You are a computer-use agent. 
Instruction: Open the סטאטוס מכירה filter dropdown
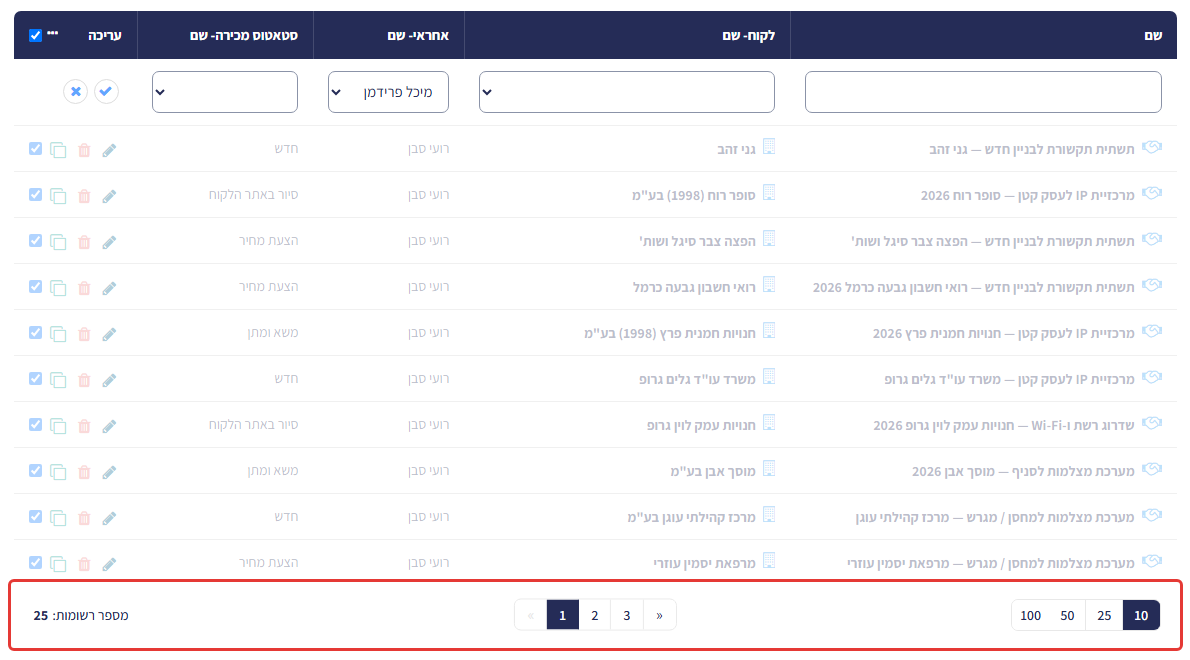[225, 92]
